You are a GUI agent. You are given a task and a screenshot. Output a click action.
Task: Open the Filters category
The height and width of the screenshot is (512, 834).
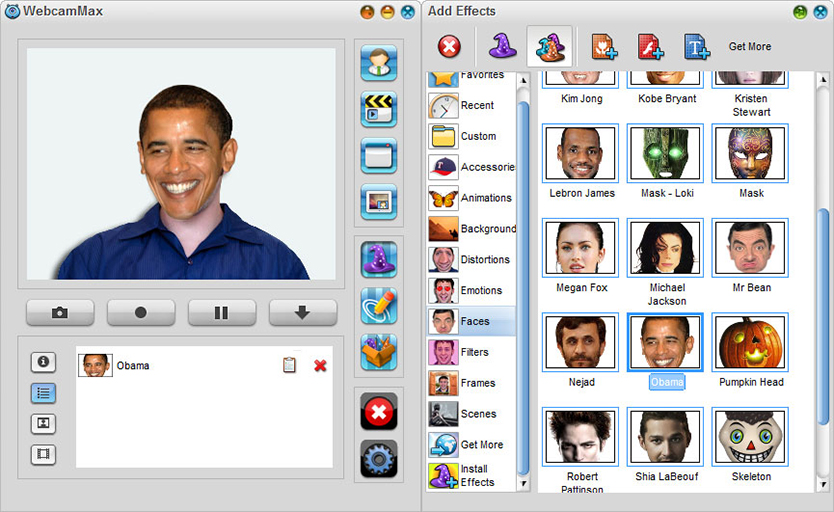click(x=471, y=352)
